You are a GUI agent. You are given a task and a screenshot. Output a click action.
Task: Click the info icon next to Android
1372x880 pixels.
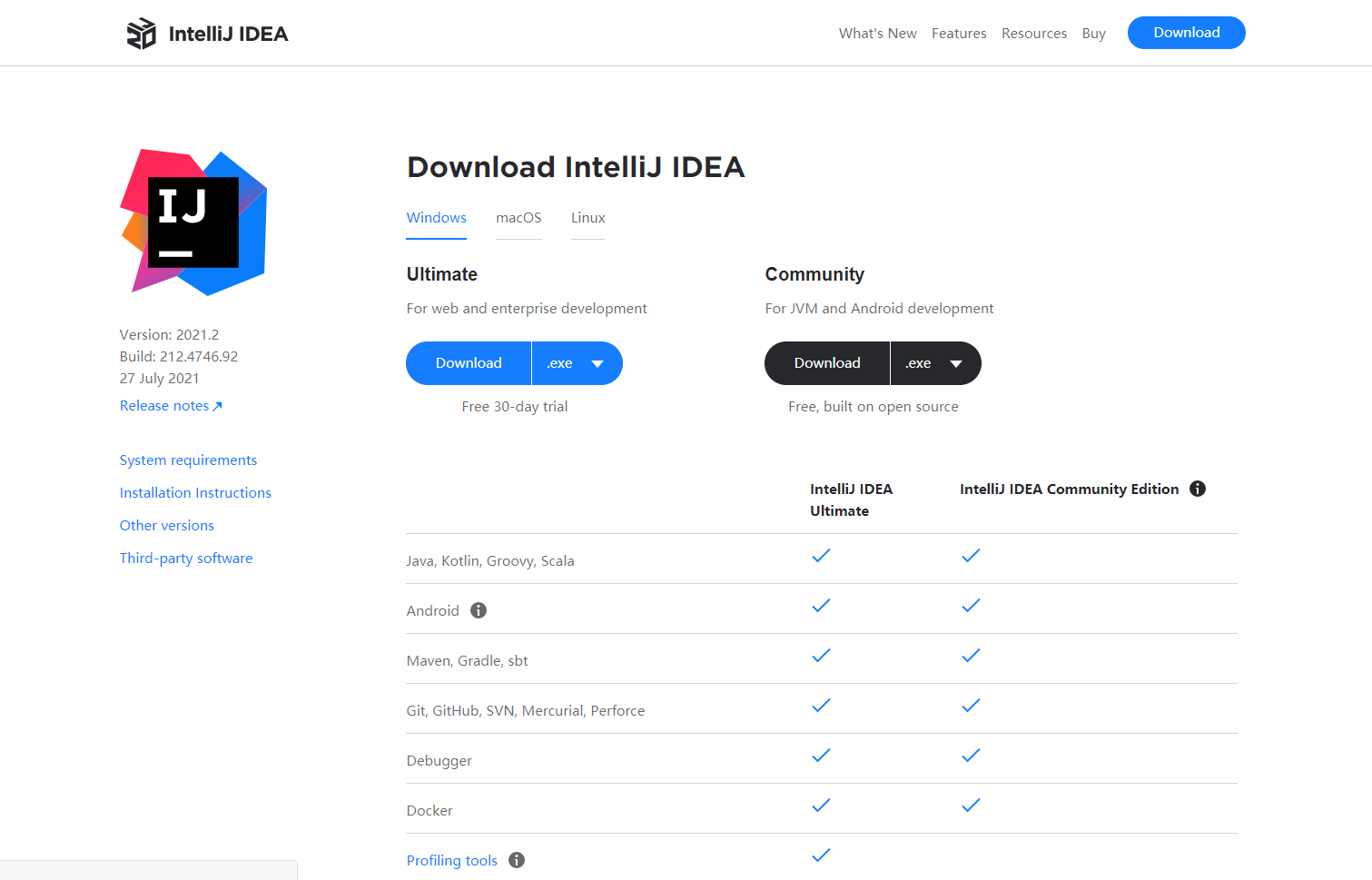coord(479,610)
